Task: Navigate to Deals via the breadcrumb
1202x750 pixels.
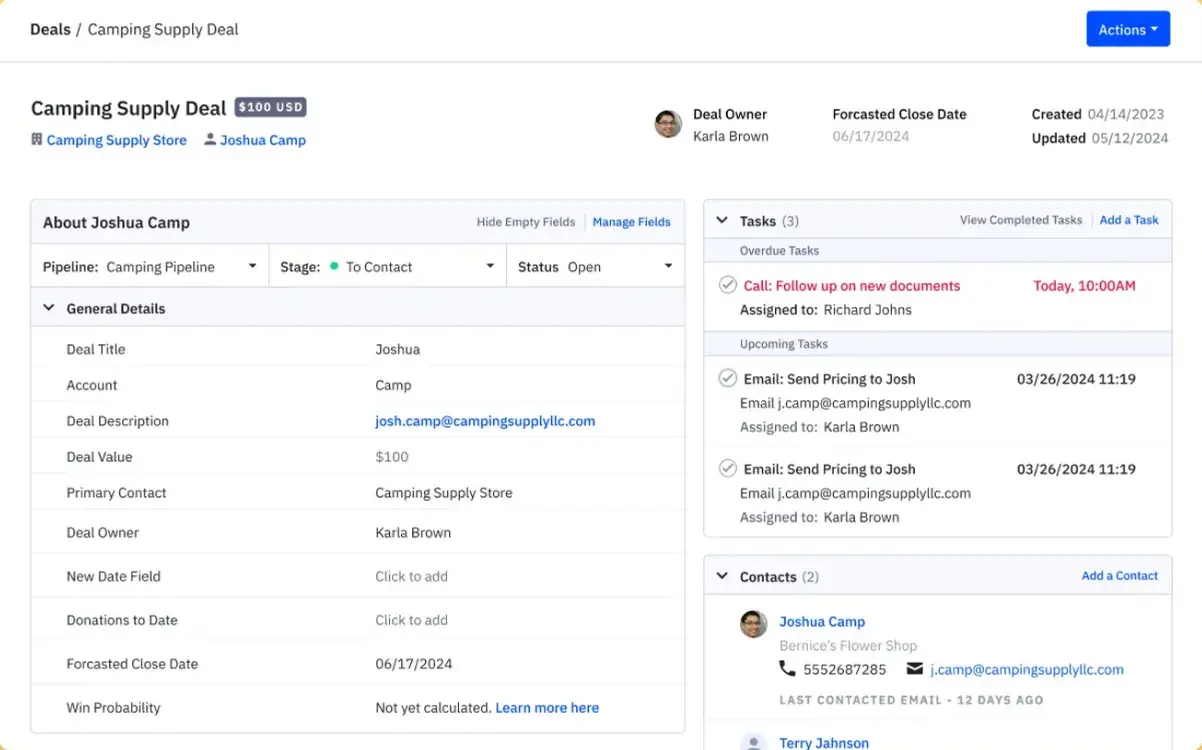Action: coord(50,29)
